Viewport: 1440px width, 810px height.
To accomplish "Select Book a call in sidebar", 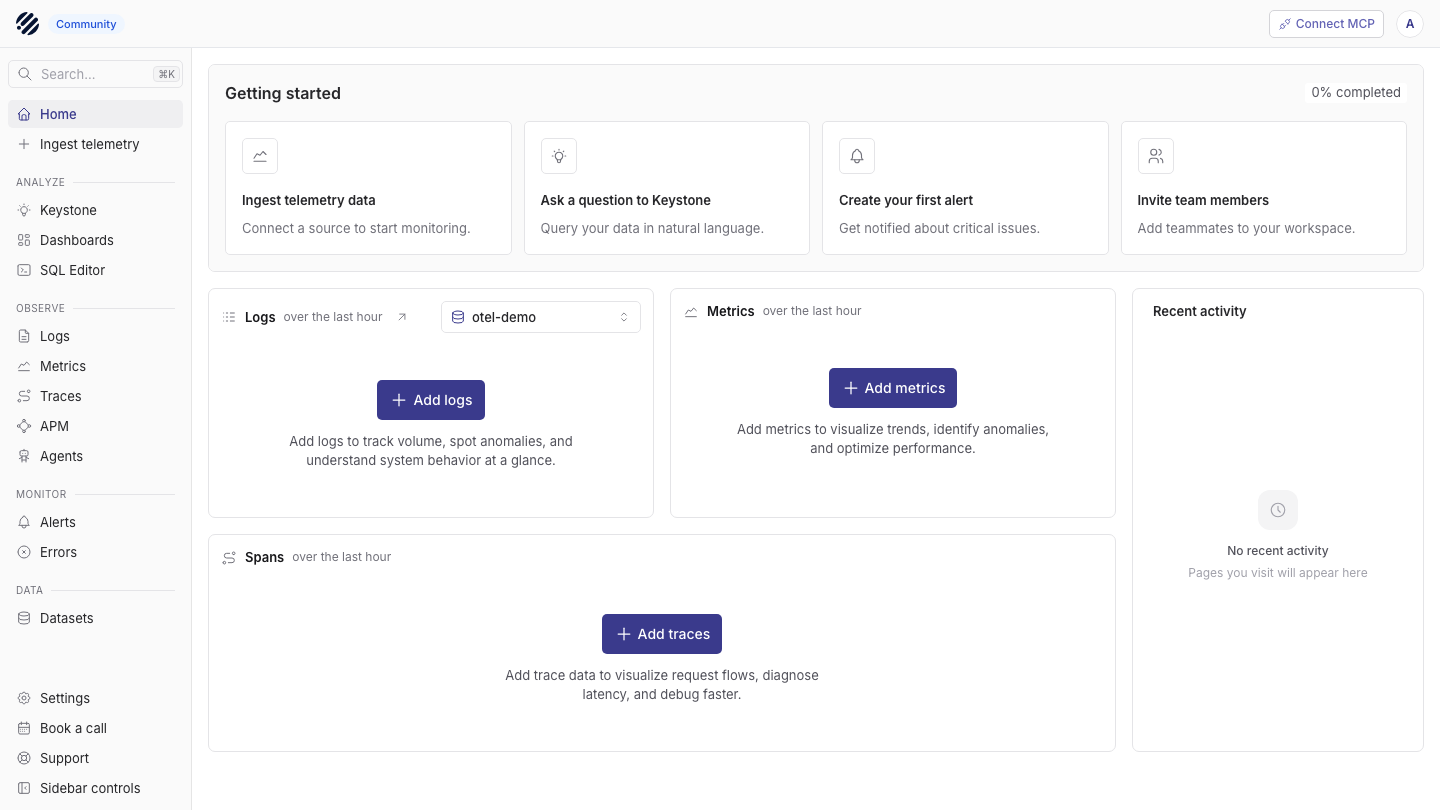I will [95, 728].
